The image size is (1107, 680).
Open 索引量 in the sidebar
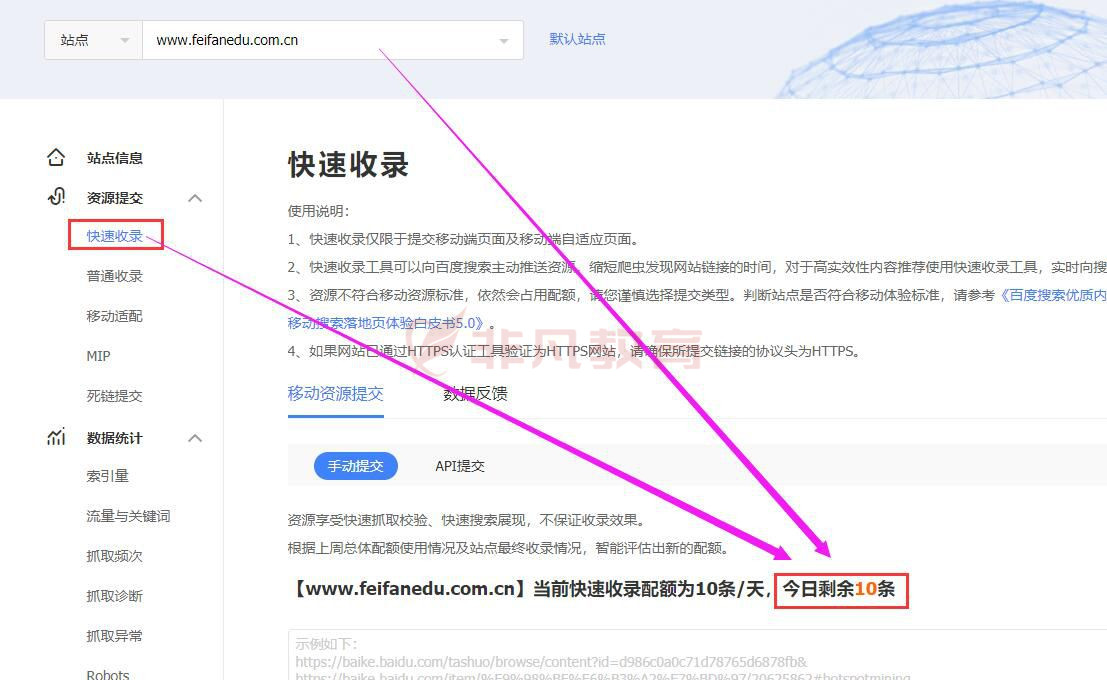click(107, 476)
